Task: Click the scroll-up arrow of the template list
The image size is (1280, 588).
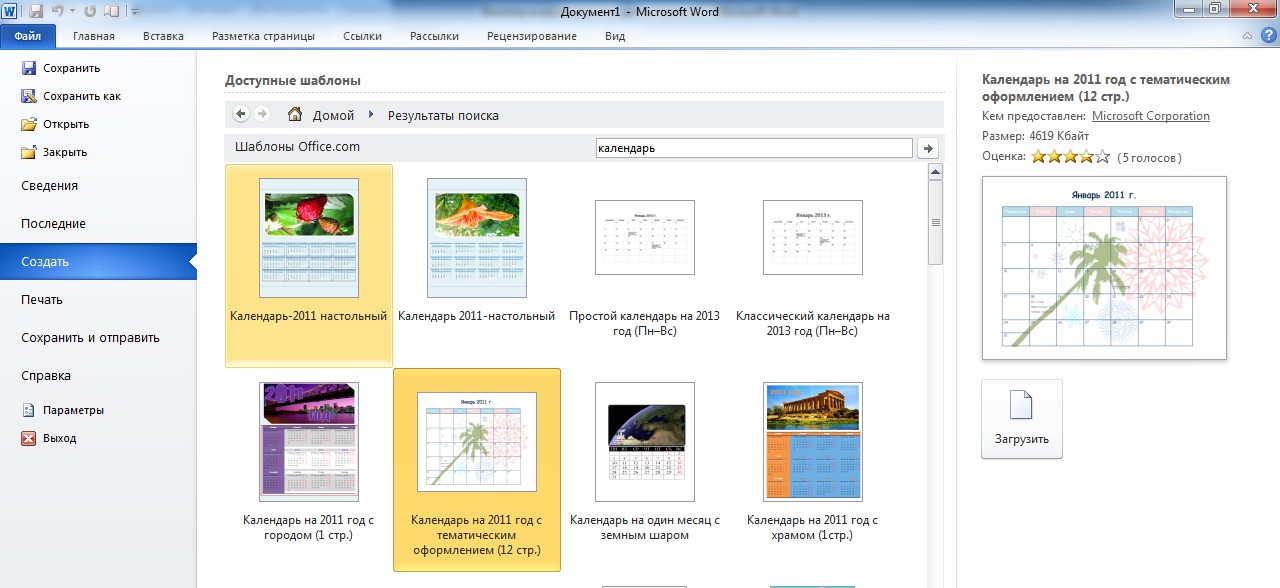Action: (x=936, y=173)
